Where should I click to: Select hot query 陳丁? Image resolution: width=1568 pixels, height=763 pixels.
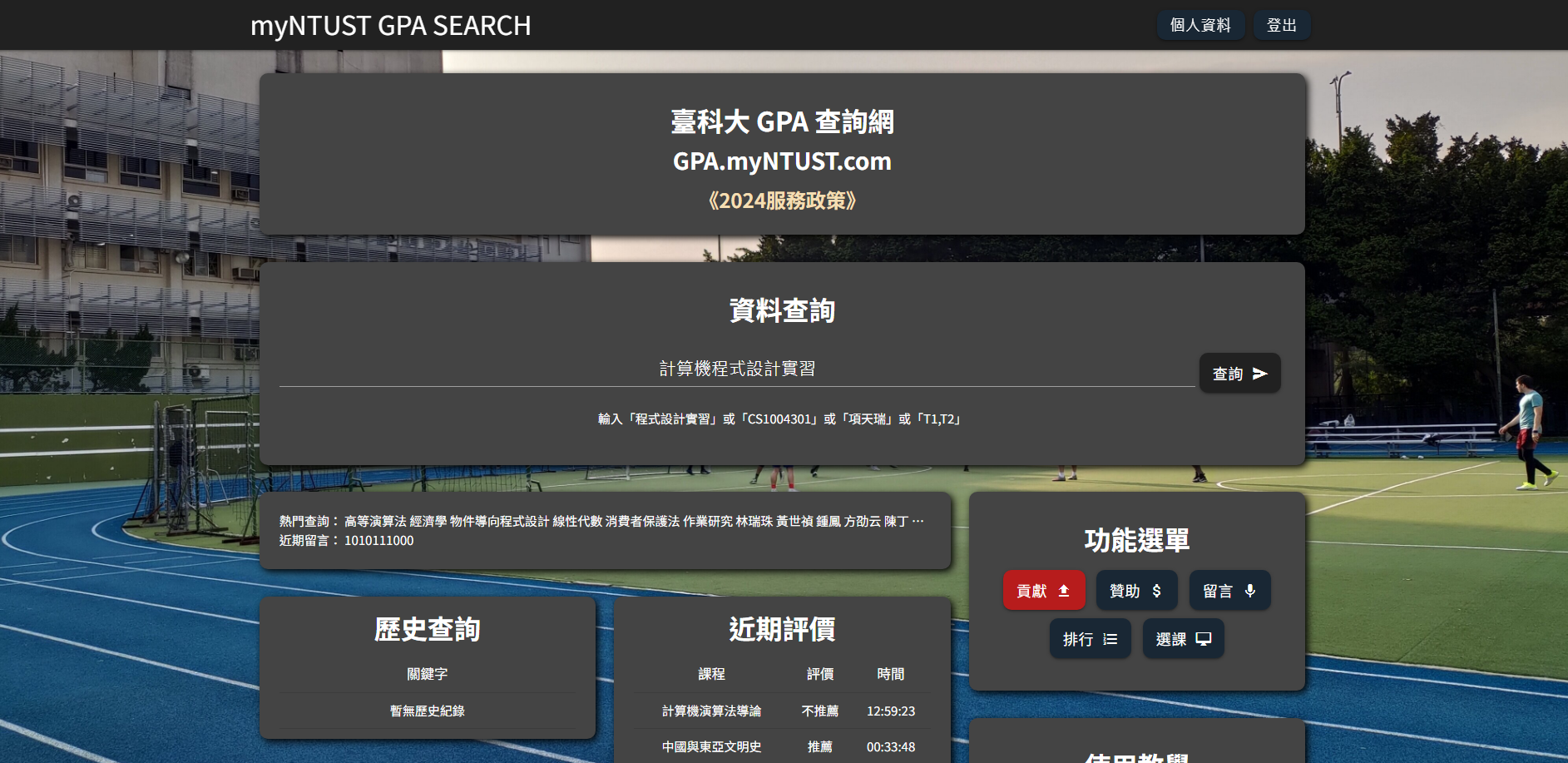(896, 522)
